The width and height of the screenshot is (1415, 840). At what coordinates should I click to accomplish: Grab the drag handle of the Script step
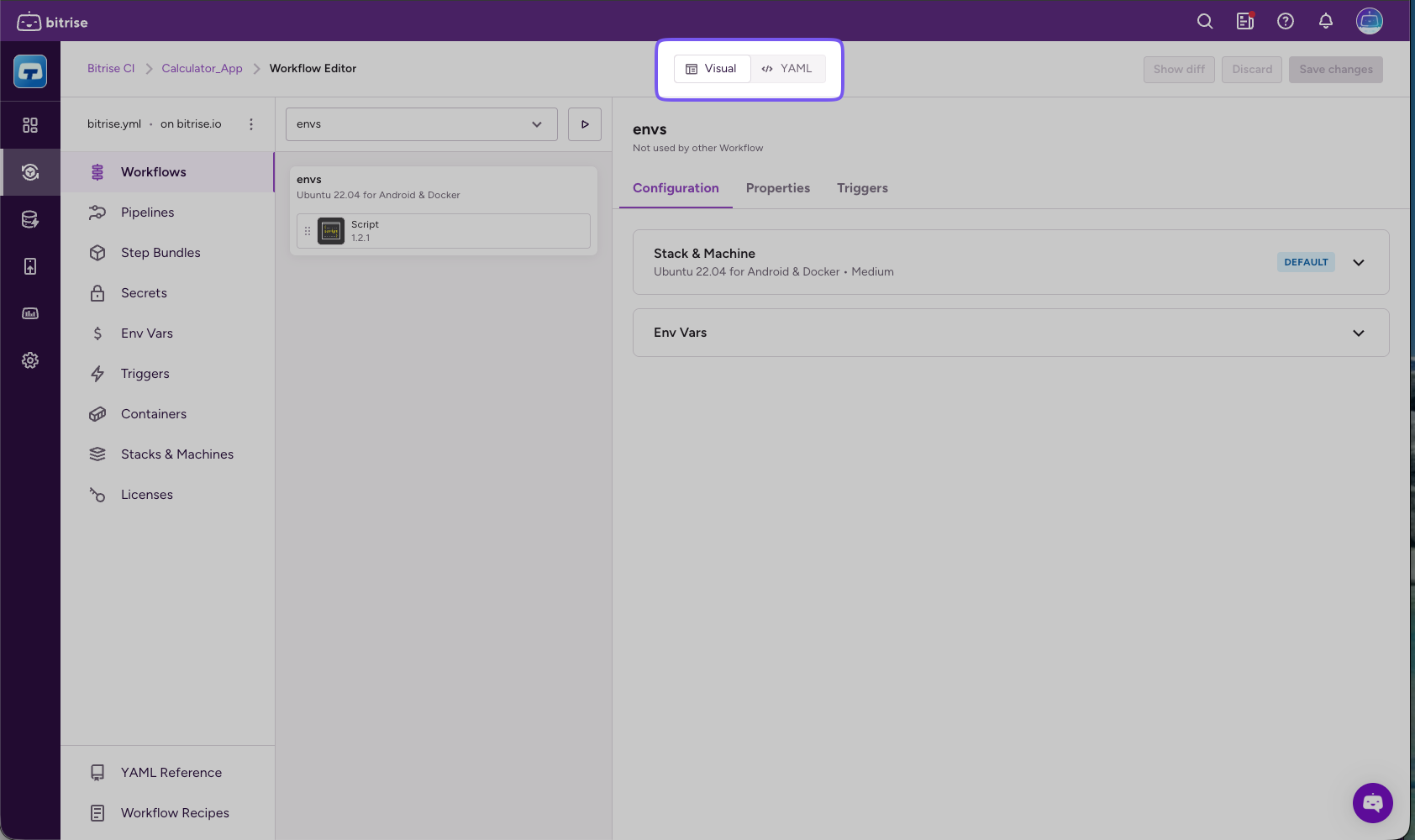[x=308, y=231]
